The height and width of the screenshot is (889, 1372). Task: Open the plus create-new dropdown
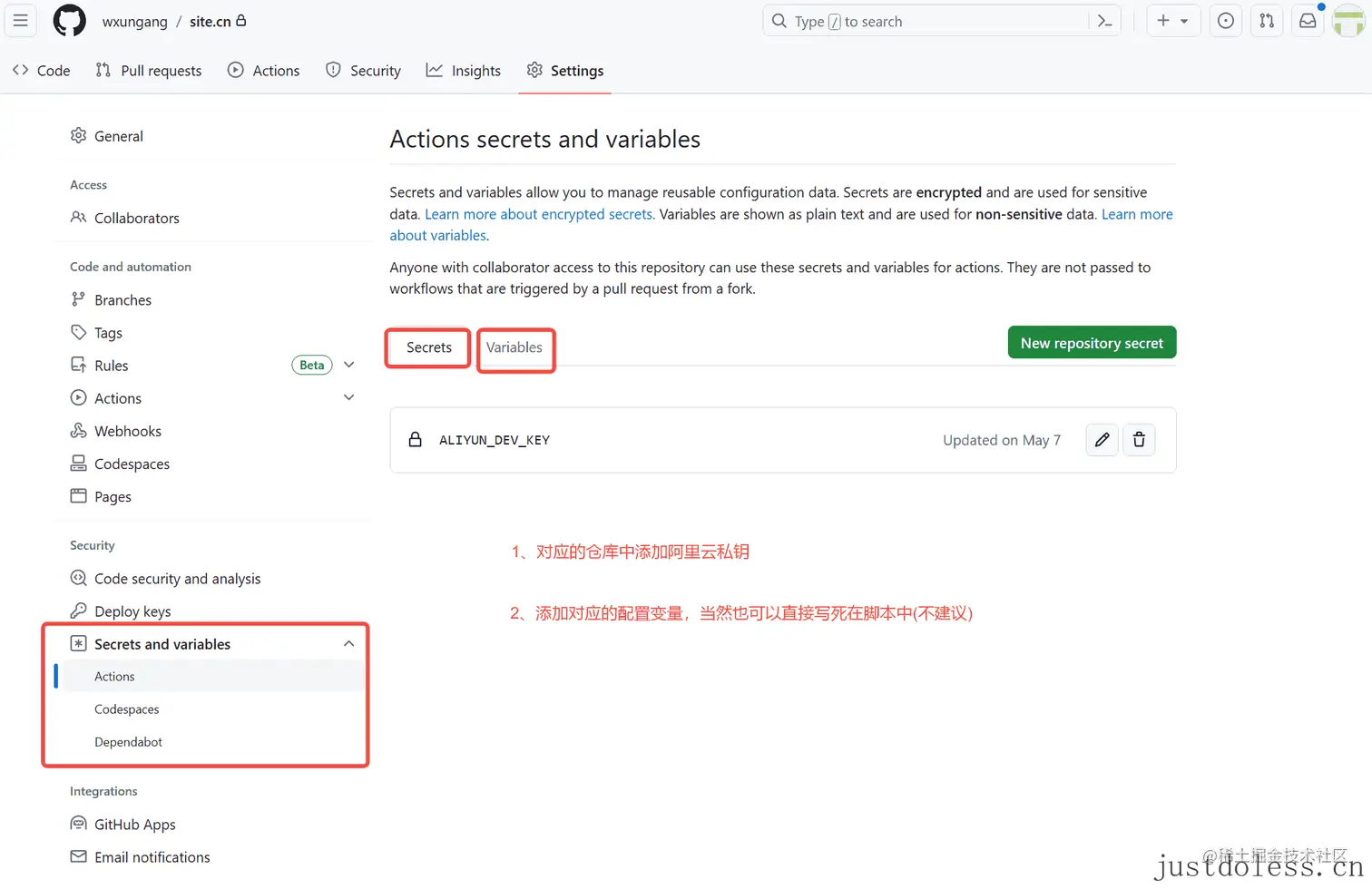pyautogui.click(x=1173, y=20)
